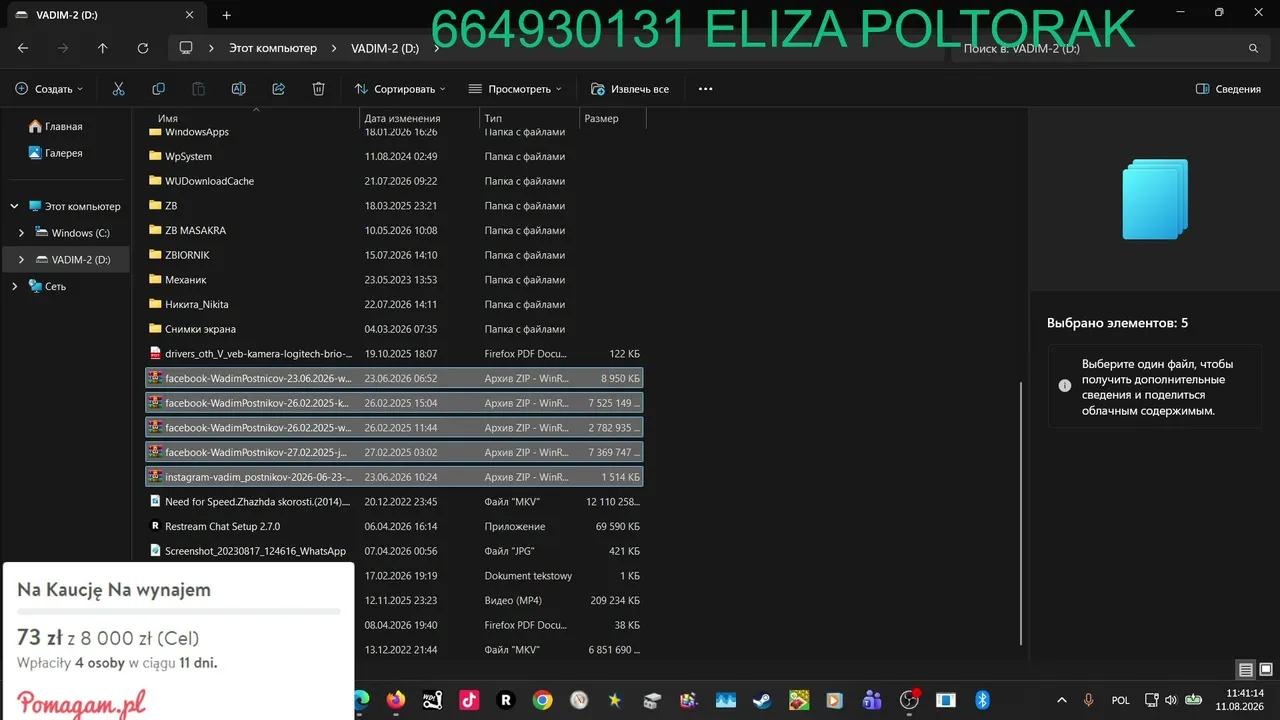Image resolution: width=1280 pixels, height=720 pixels.
Task: Open the Создать dropdown menu
Action: 49,89
